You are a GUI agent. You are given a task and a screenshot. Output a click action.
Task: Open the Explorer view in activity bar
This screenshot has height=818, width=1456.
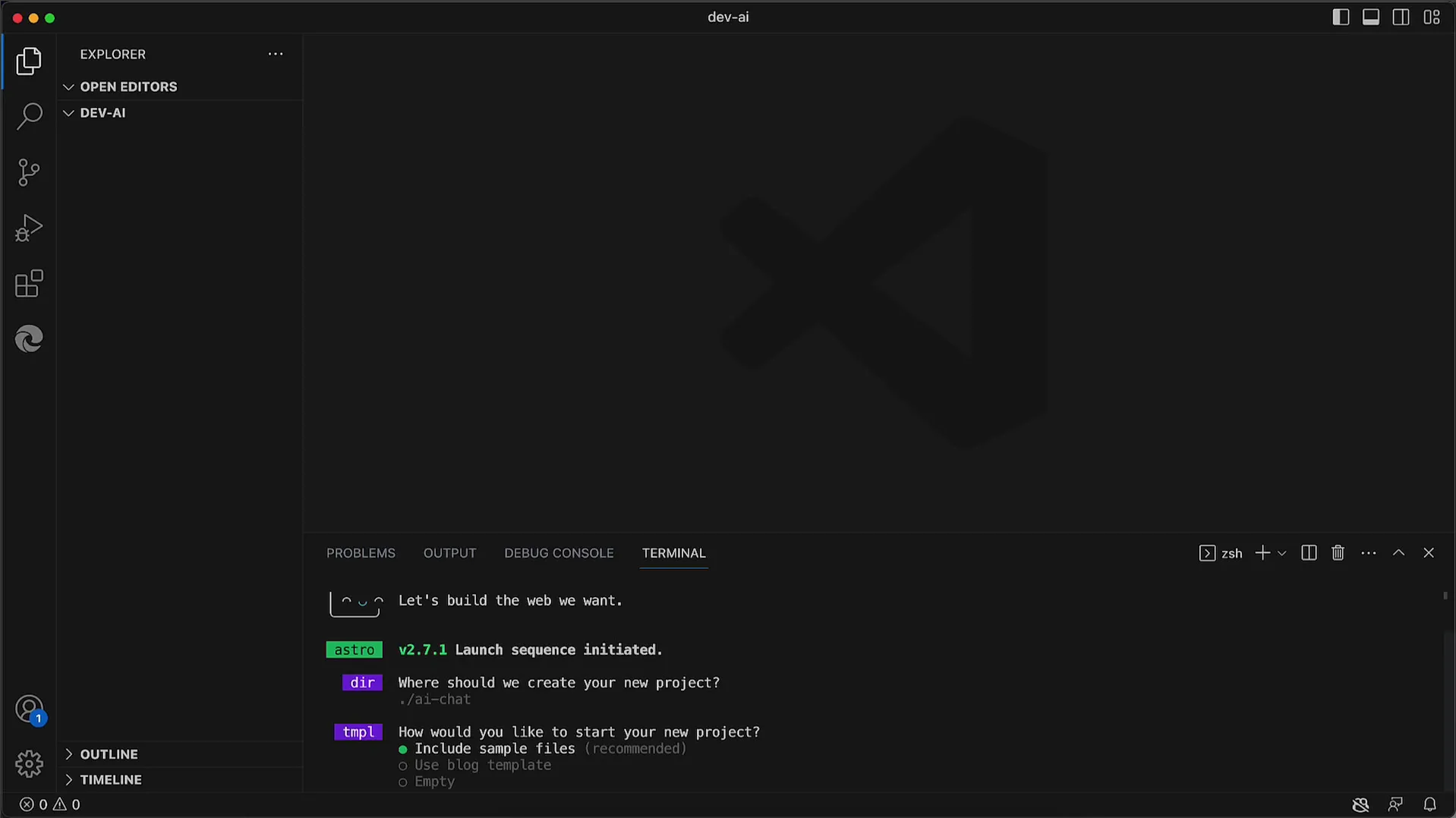[29, 61]
